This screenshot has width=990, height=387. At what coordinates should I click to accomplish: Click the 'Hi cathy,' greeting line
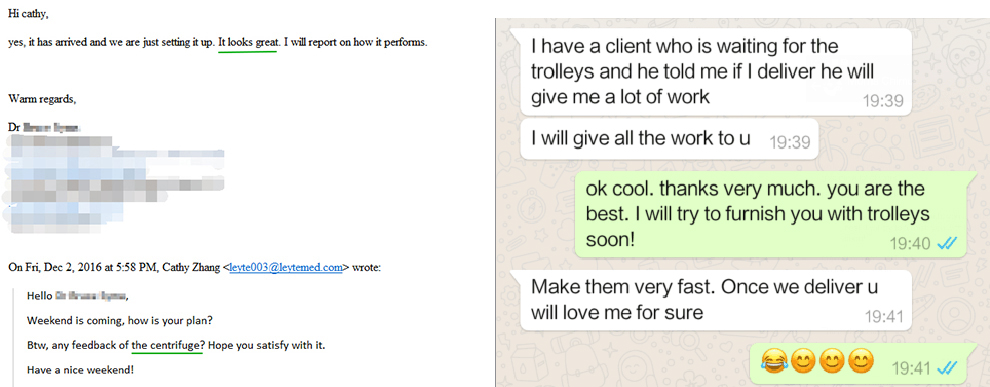pos(27,14)
